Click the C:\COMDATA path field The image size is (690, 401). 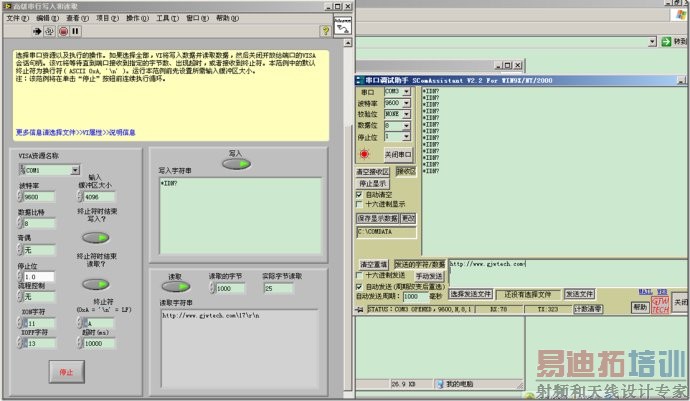click(386, 232)
